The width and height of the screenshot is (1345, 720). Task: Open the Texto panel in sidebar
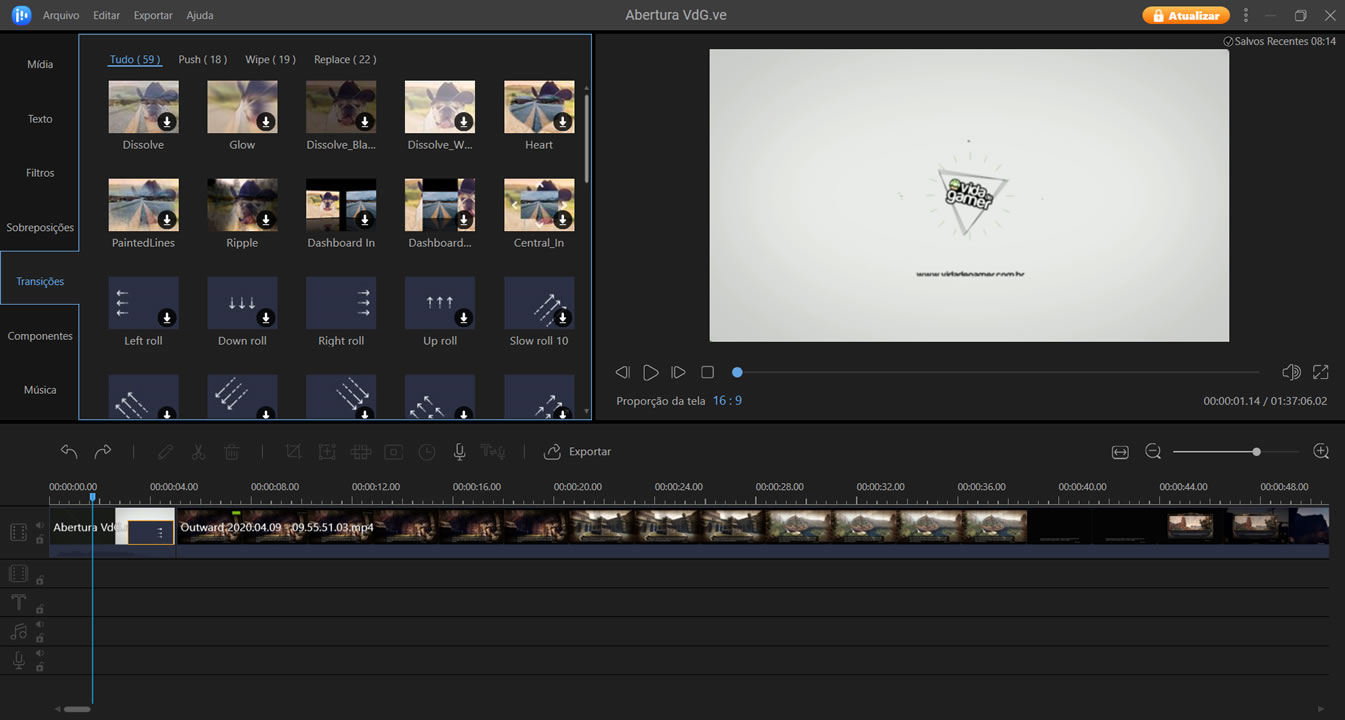point(40,119)
